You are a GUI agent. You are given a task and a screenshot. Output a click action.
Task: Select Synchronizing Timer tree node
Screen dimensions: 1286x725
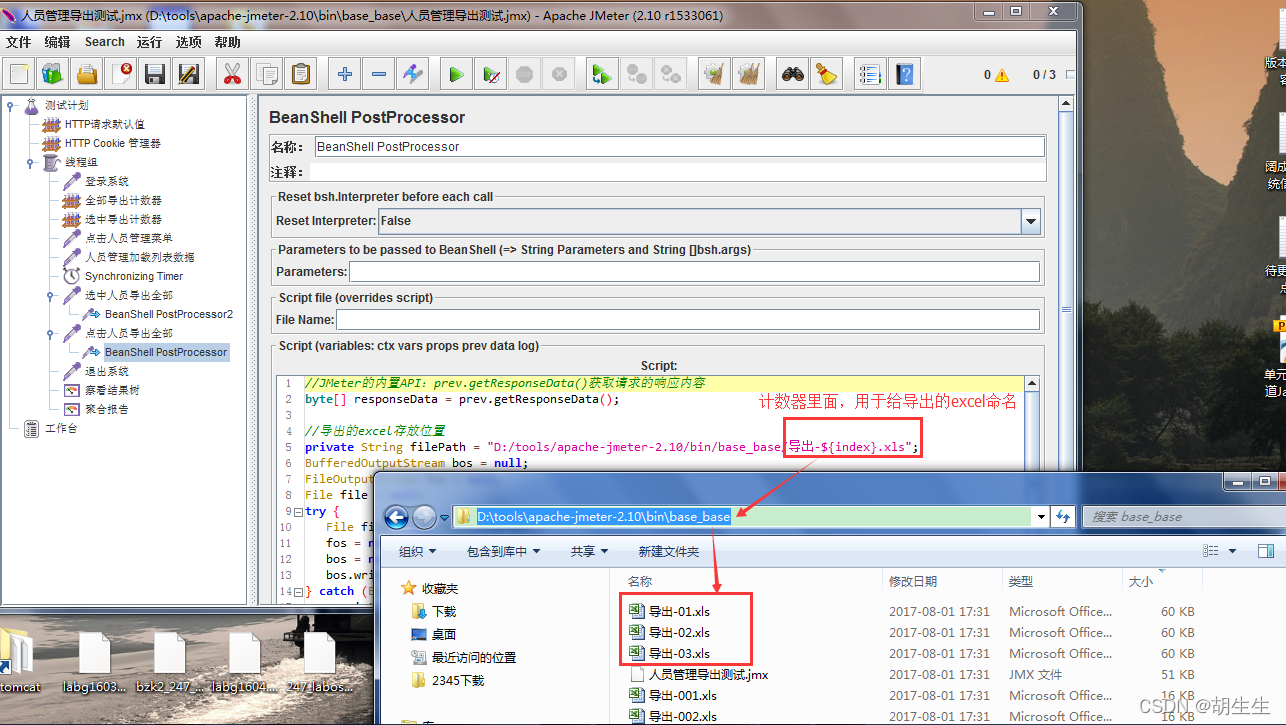click(134, 277)
